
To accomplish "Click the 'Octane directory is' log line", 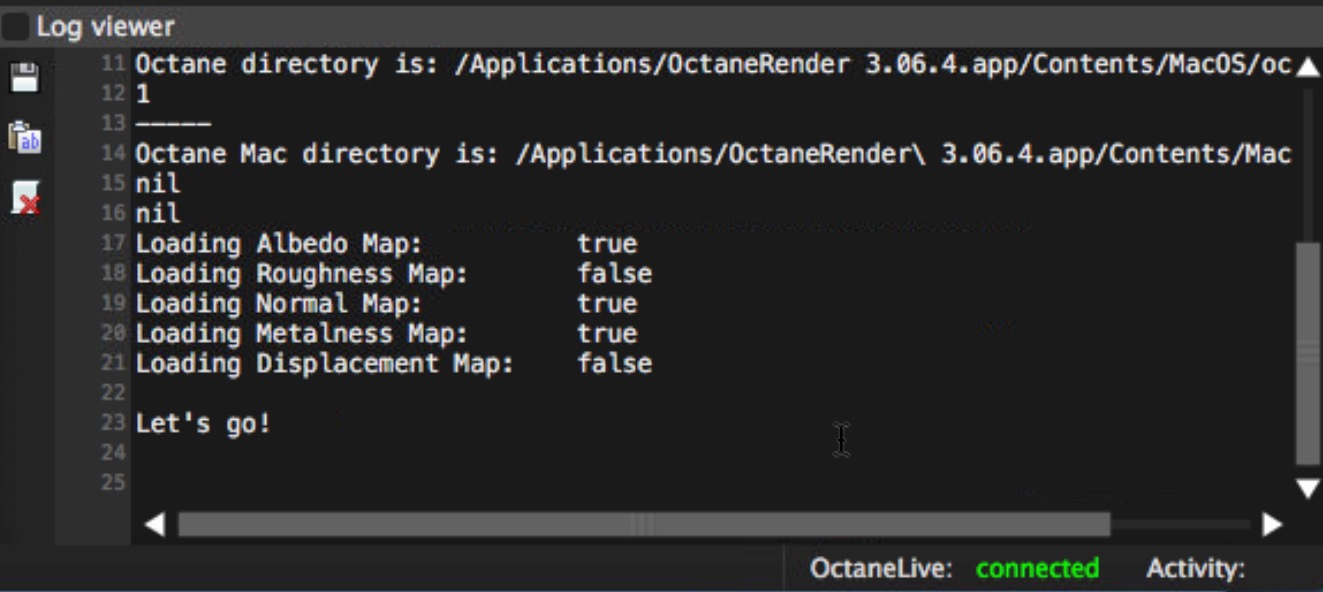I will [713, 65].
